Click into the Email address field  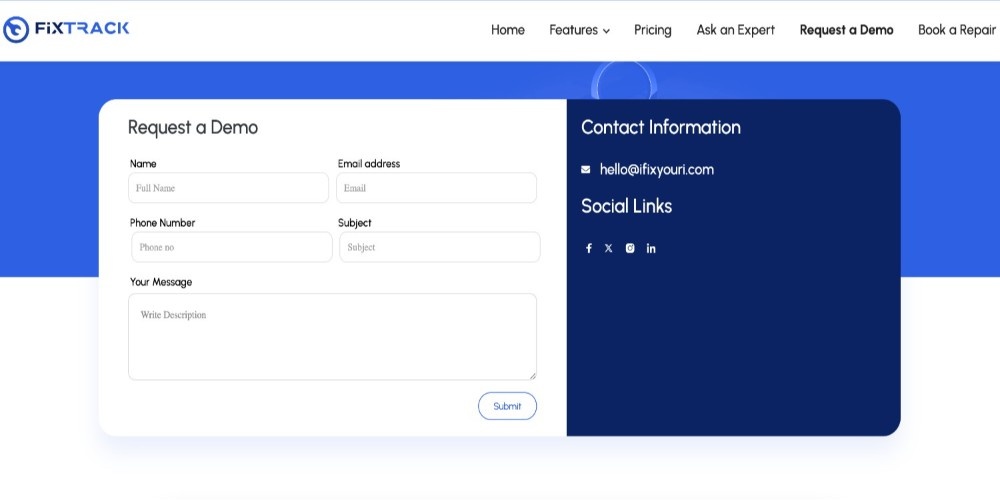[x=436, y=188]
